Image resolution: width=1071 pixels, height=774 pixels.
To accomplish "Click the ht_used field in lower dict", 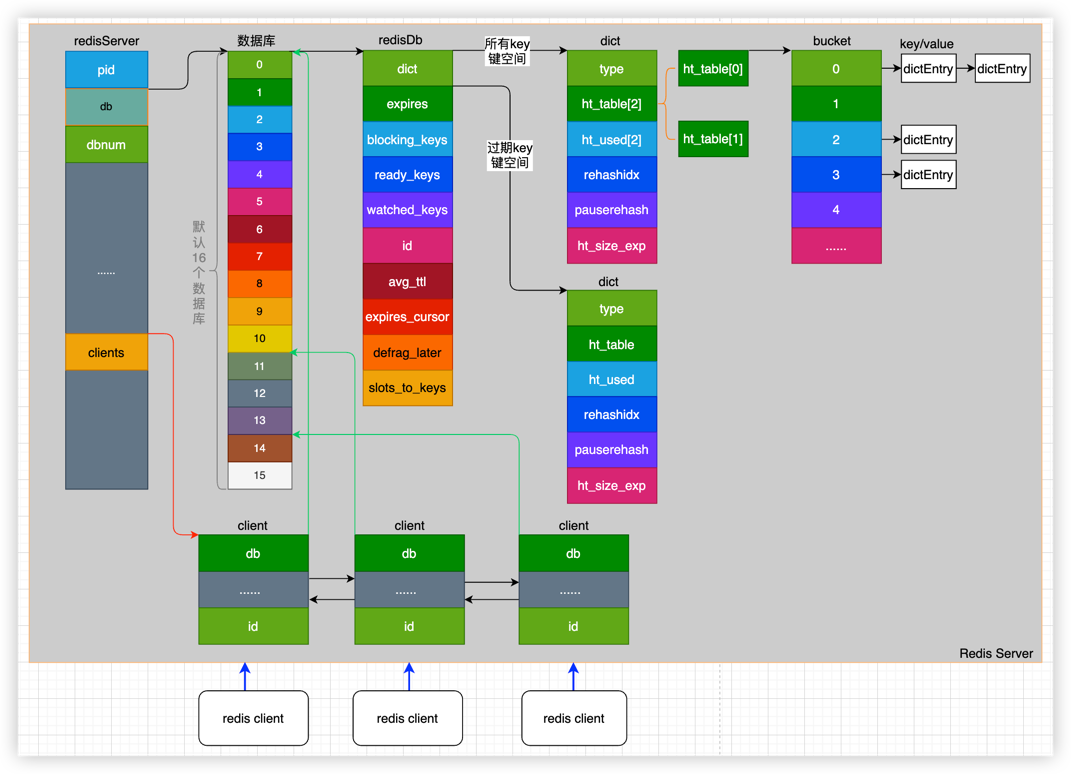I will 611,379.
